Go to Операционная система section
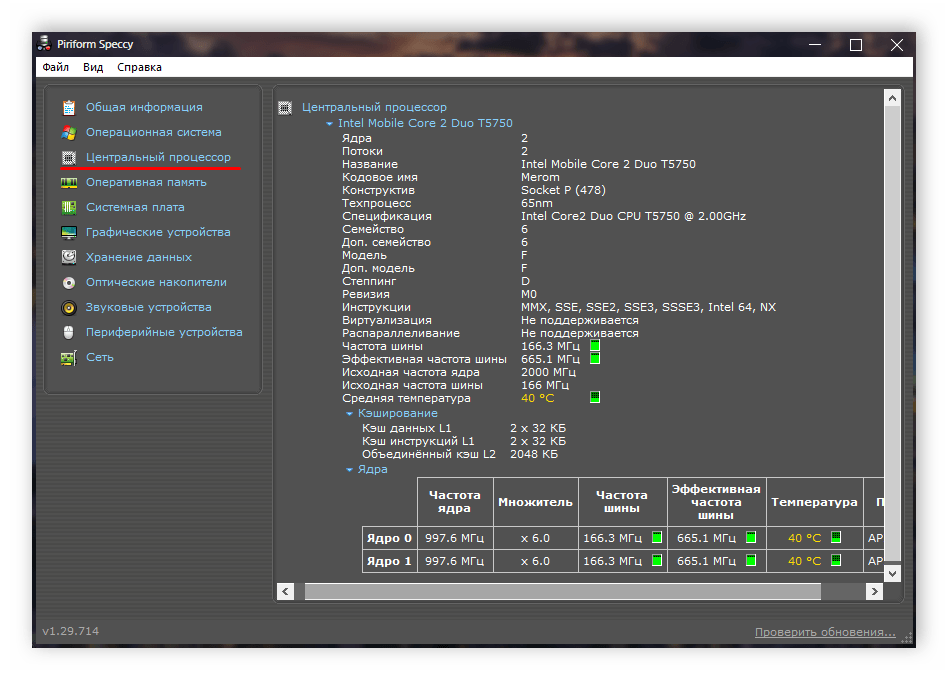Image resolution: width=948 pixels, height=680 pixels. 154,132
